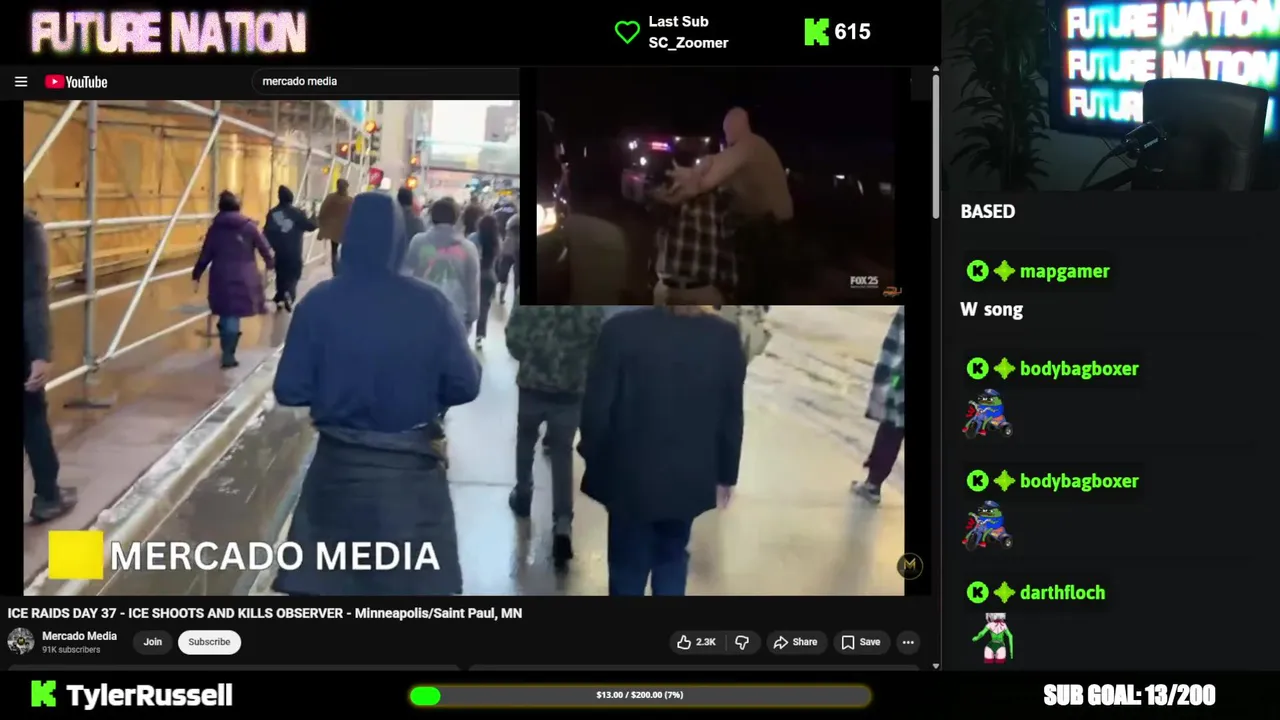1280x720 pixels.
Task: Open the more actions three-dot menu
Action: 908,642
